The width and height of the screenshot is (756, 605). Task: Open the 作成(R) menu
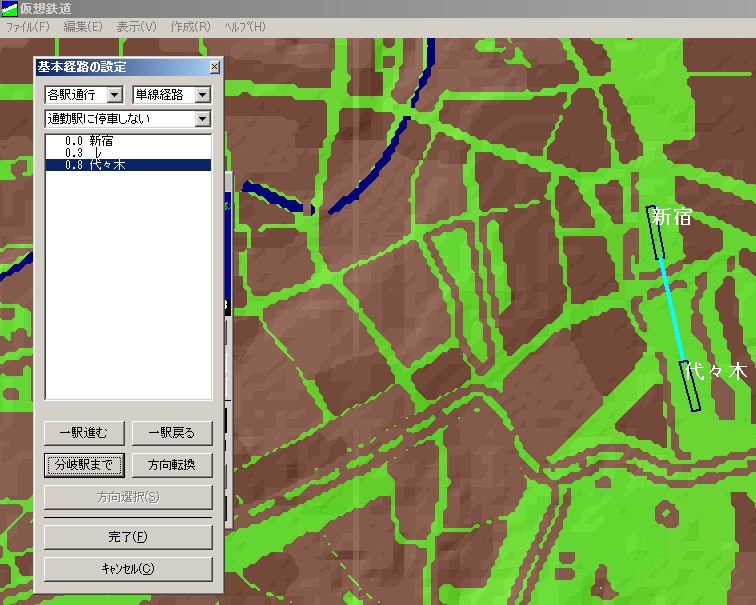point(190,26)
